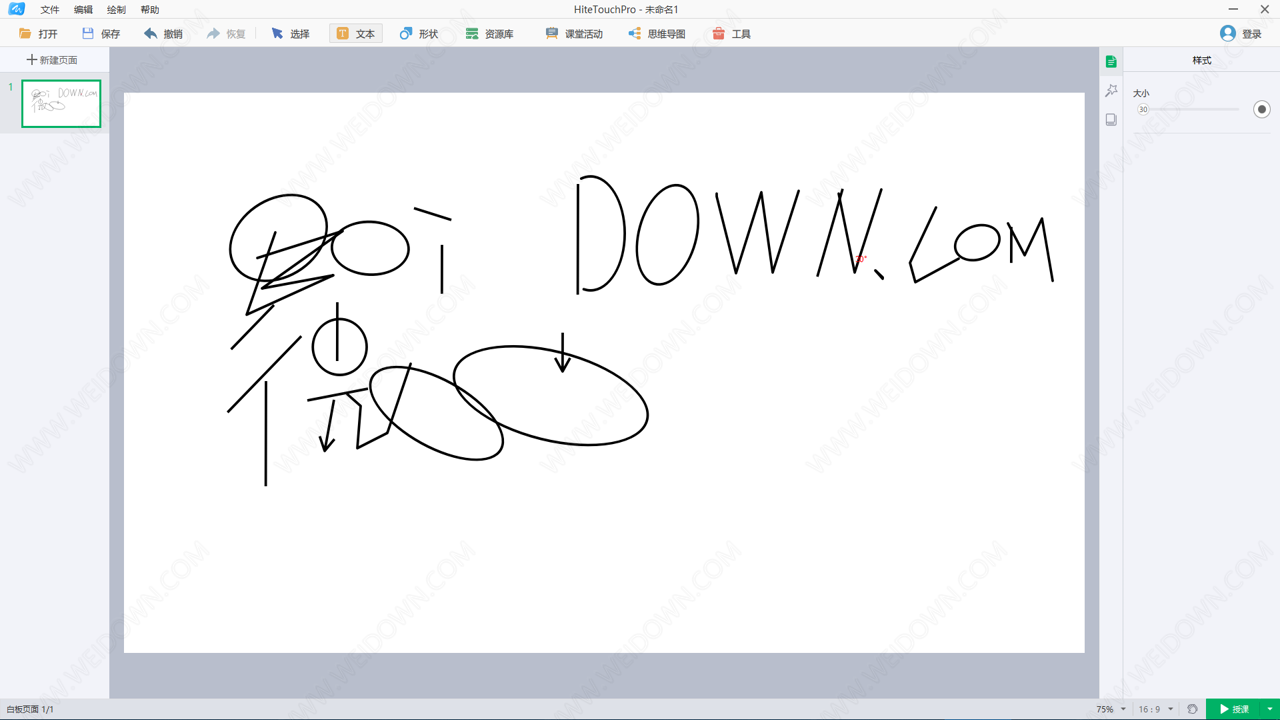Click the 白板页面 1/1 status text
The image size is (1280, 720).
(x=30, y=709)
